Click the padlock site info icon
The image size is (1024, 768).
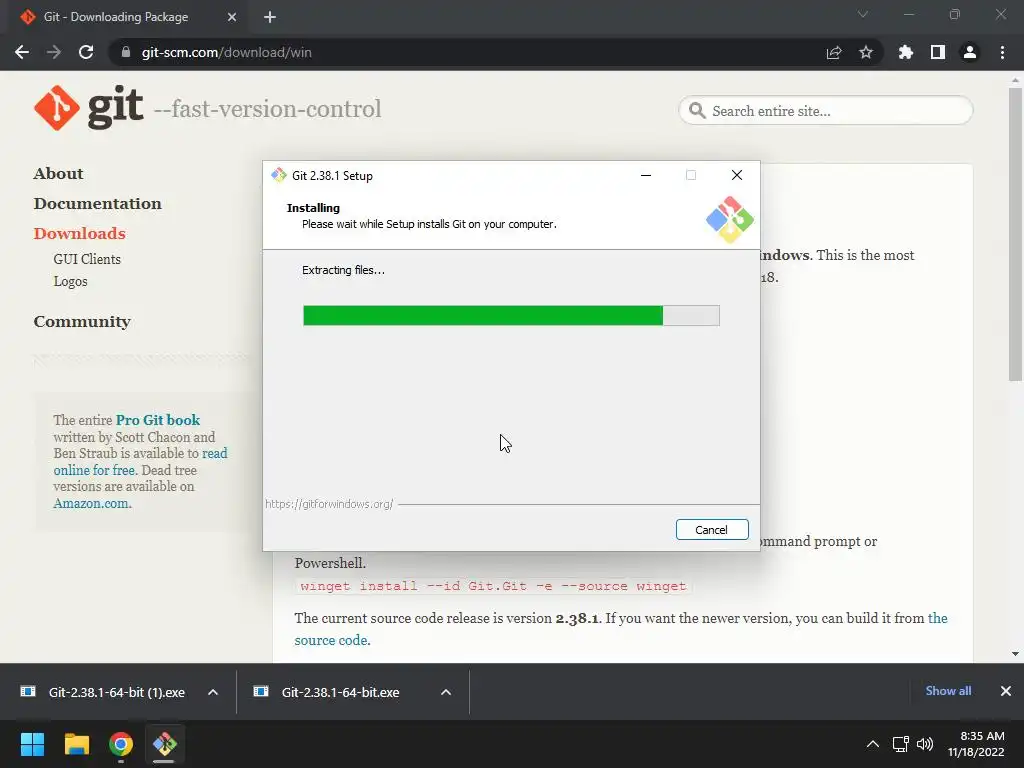[x=126, y=52]
